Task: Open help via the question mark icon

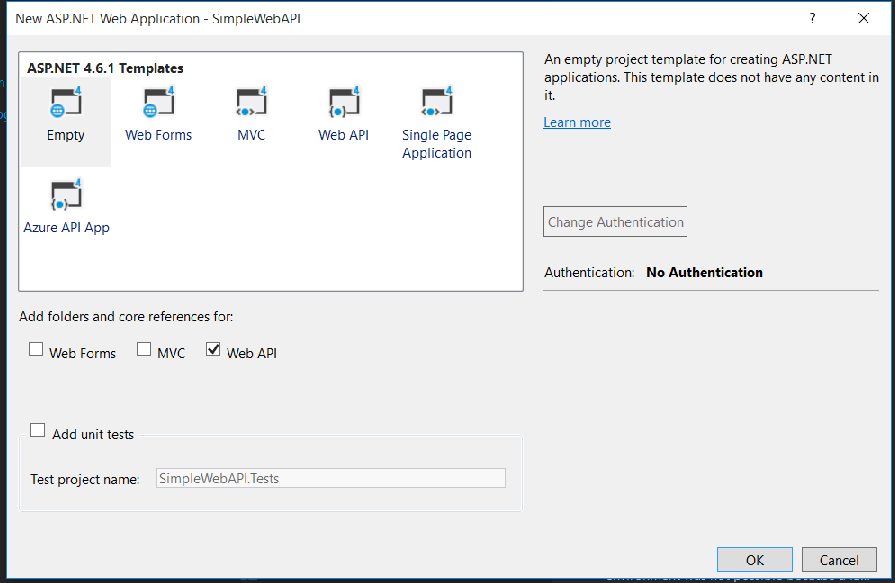Action: pyautogui.click(x=812, y=18)
